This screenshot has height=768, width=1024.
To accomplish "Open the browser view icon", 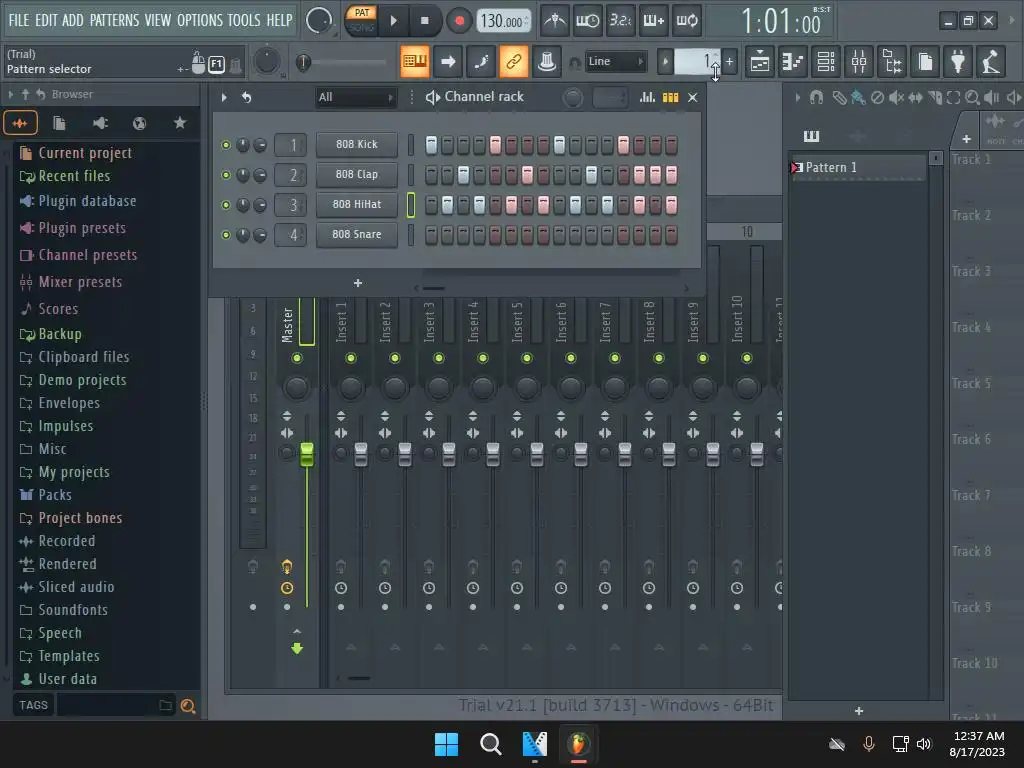I will (892, 62).
